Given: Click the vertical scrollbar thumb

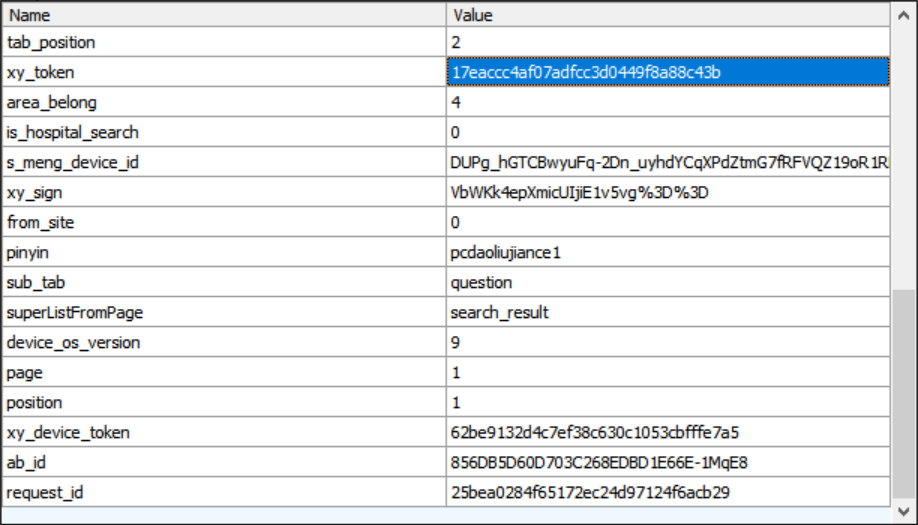Looking at the screenshot, I should [904, 393].
